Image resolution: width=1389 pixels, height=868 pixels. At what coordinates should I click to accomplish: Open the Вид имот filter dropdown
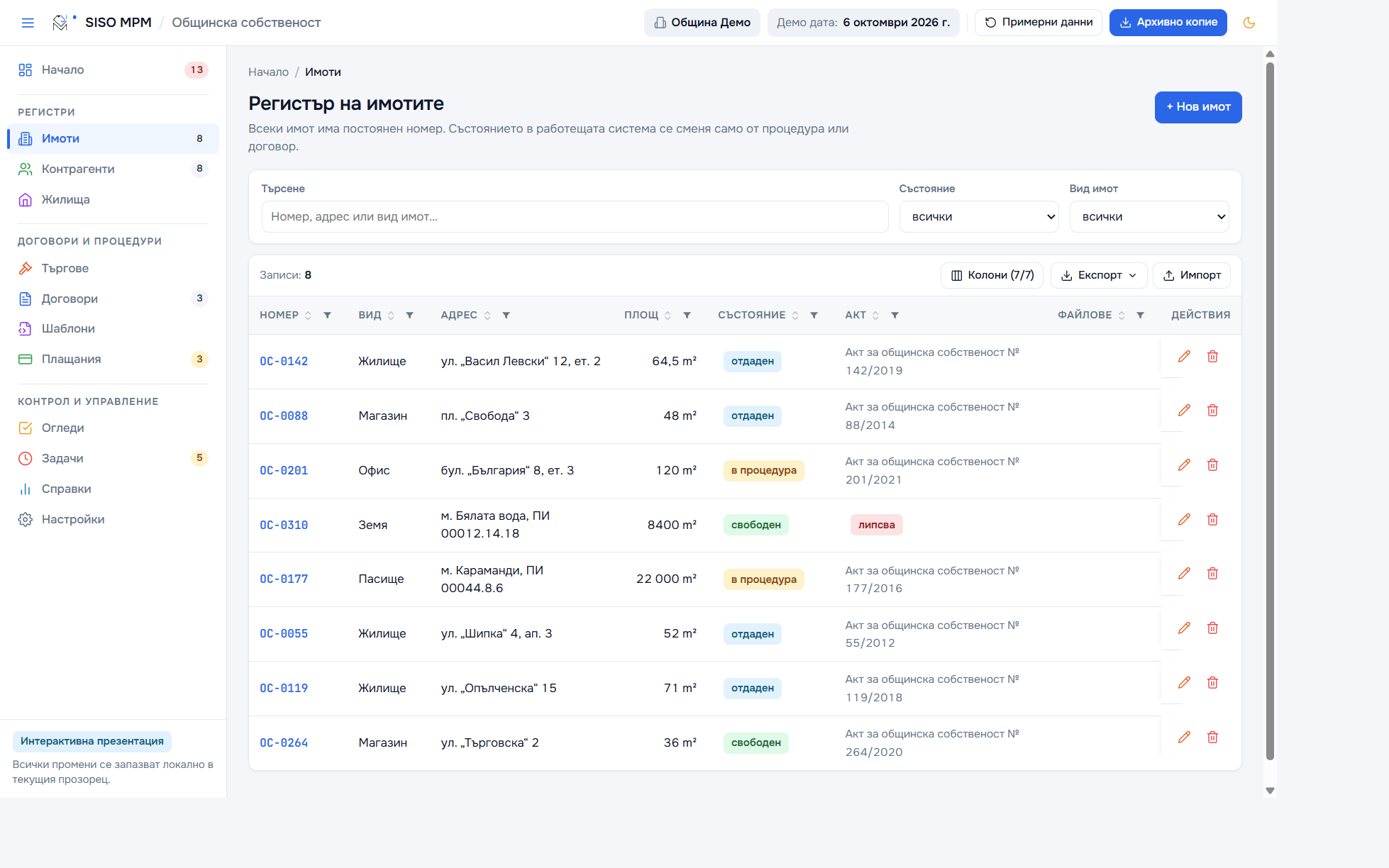(x=1149, y=217)
